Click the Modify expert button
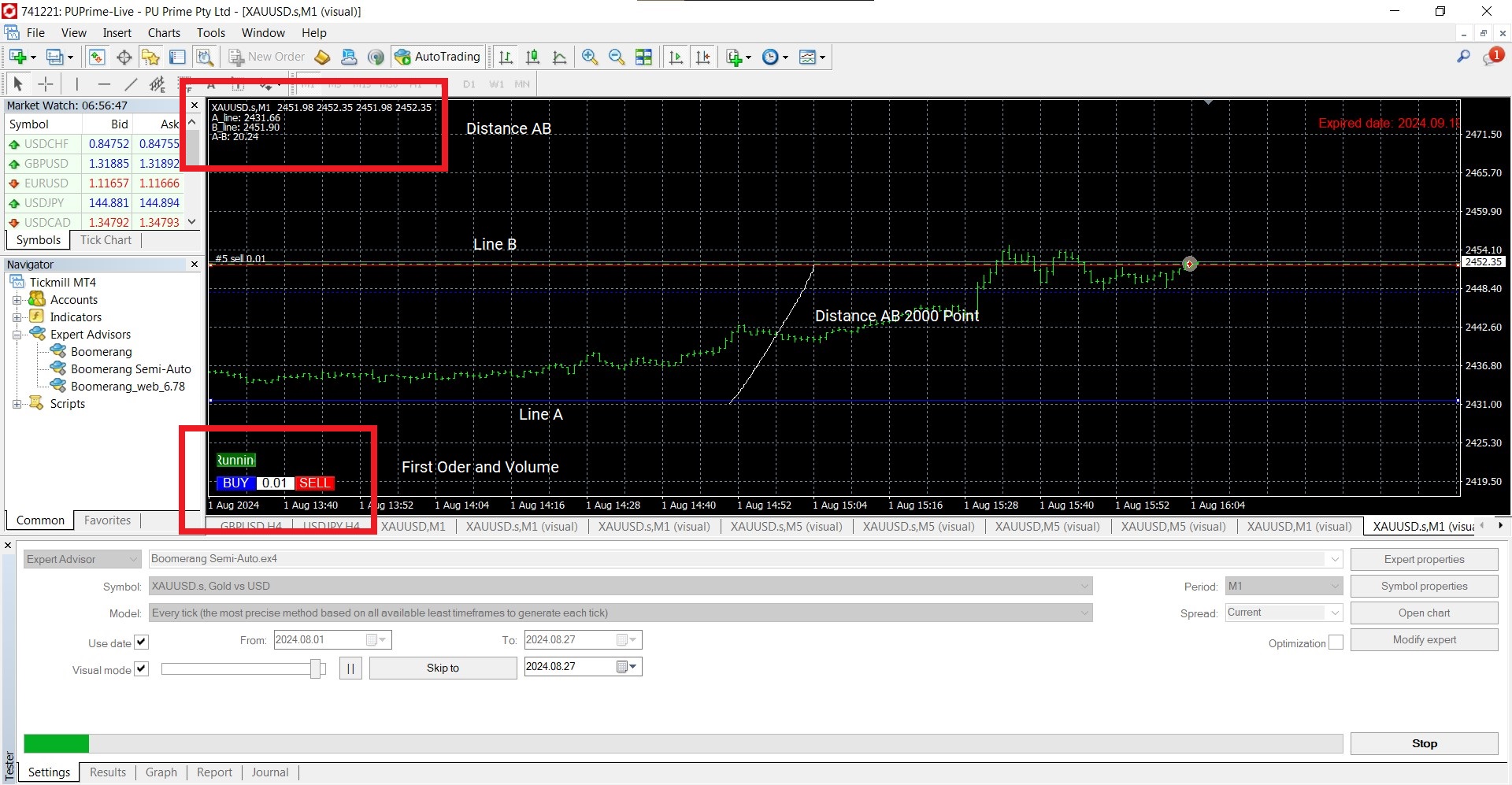This screenshot has height=785, width=1512. [1424, 639]
